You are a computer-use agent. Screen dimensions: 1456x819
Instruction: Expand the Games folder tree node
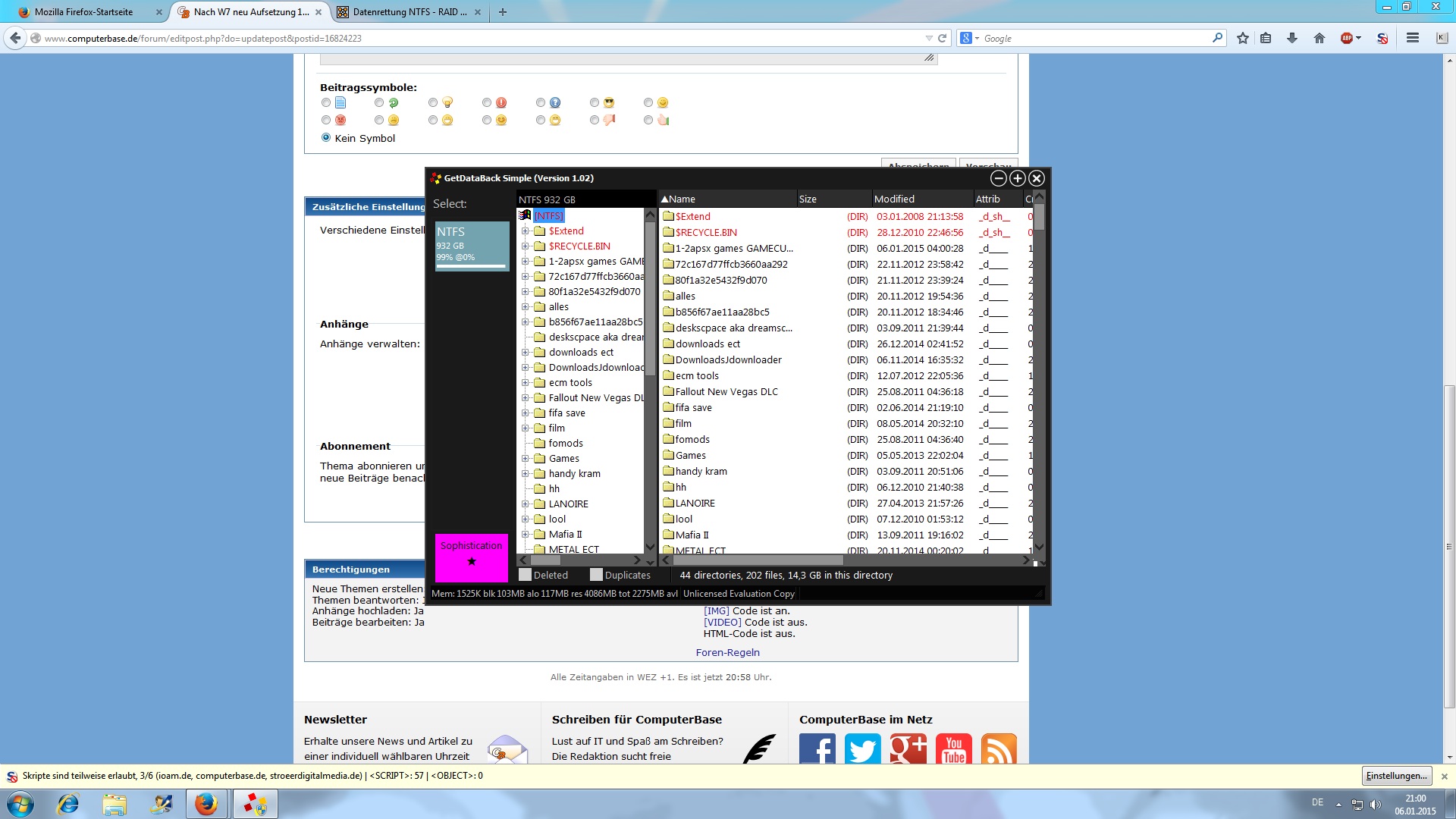pyautogui.click(x=525, y=459)
